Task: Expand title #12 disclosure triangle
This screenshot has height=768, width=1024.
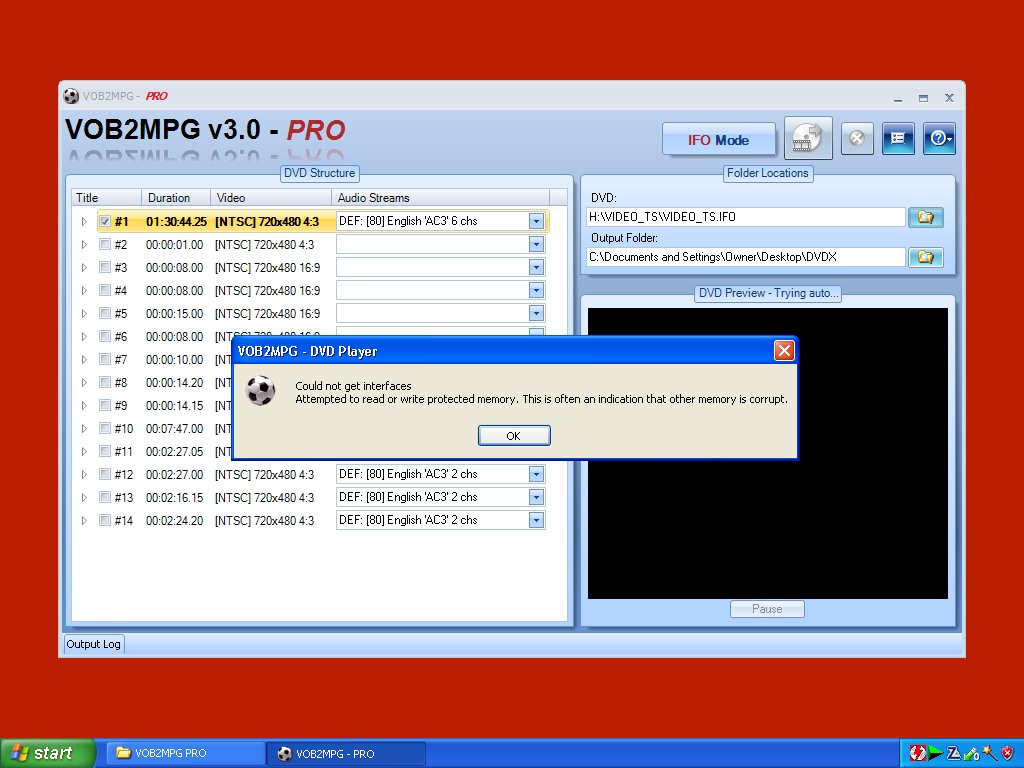Action: [84, 474]
